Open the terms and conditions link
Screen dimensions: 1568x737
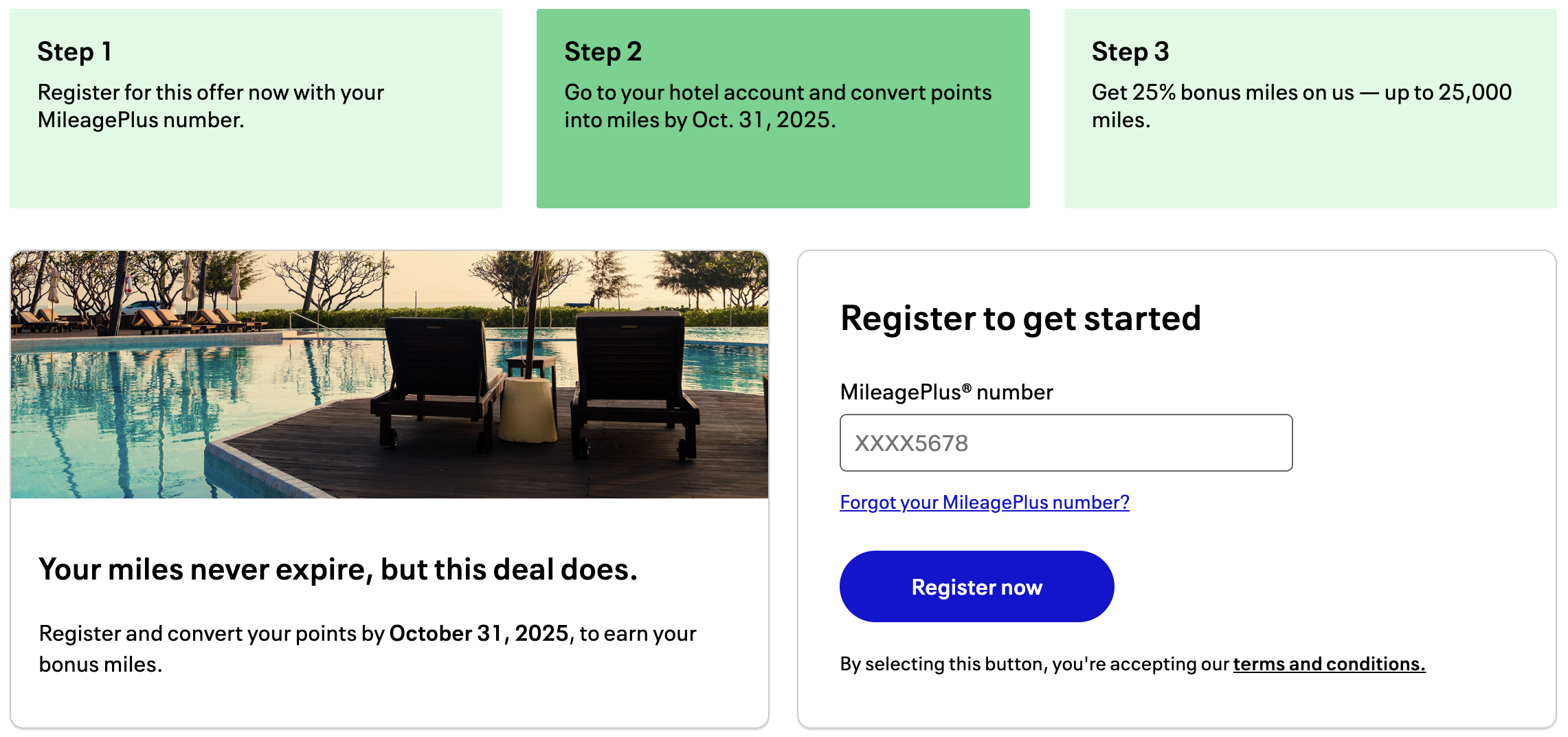coord(1329,664)
